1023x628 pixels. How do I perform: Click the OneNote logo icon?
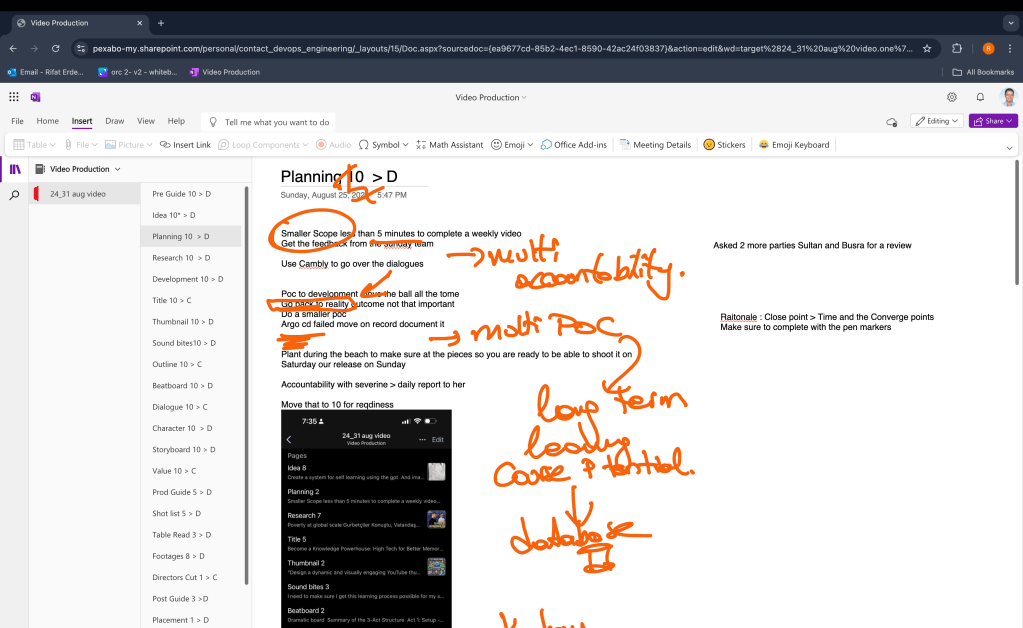[35, 97]
